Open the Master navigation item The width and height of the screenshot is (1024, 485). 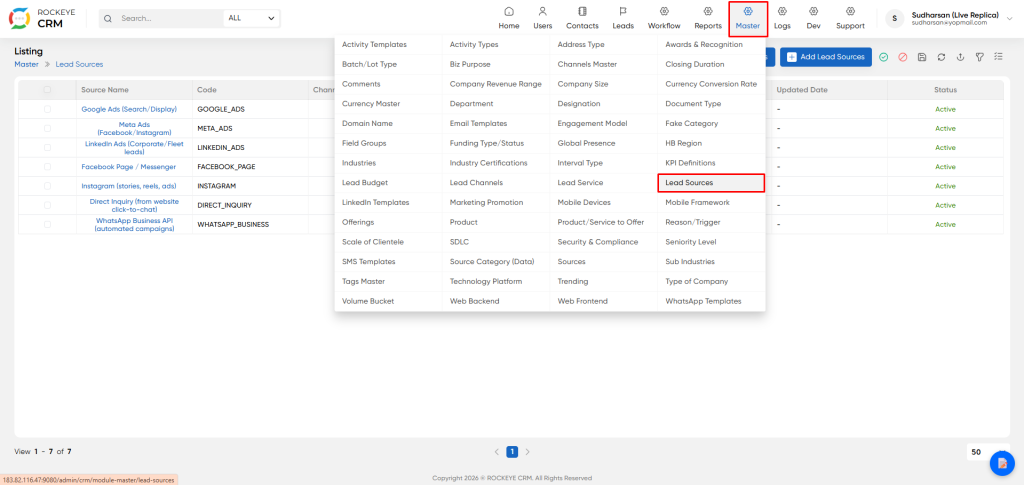coord(748,18)
